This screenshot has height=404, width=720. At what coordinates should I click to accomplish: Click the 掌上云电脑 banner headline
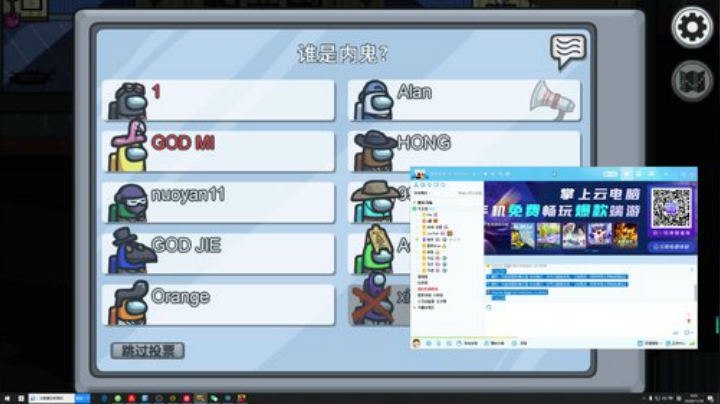point(600,194)
